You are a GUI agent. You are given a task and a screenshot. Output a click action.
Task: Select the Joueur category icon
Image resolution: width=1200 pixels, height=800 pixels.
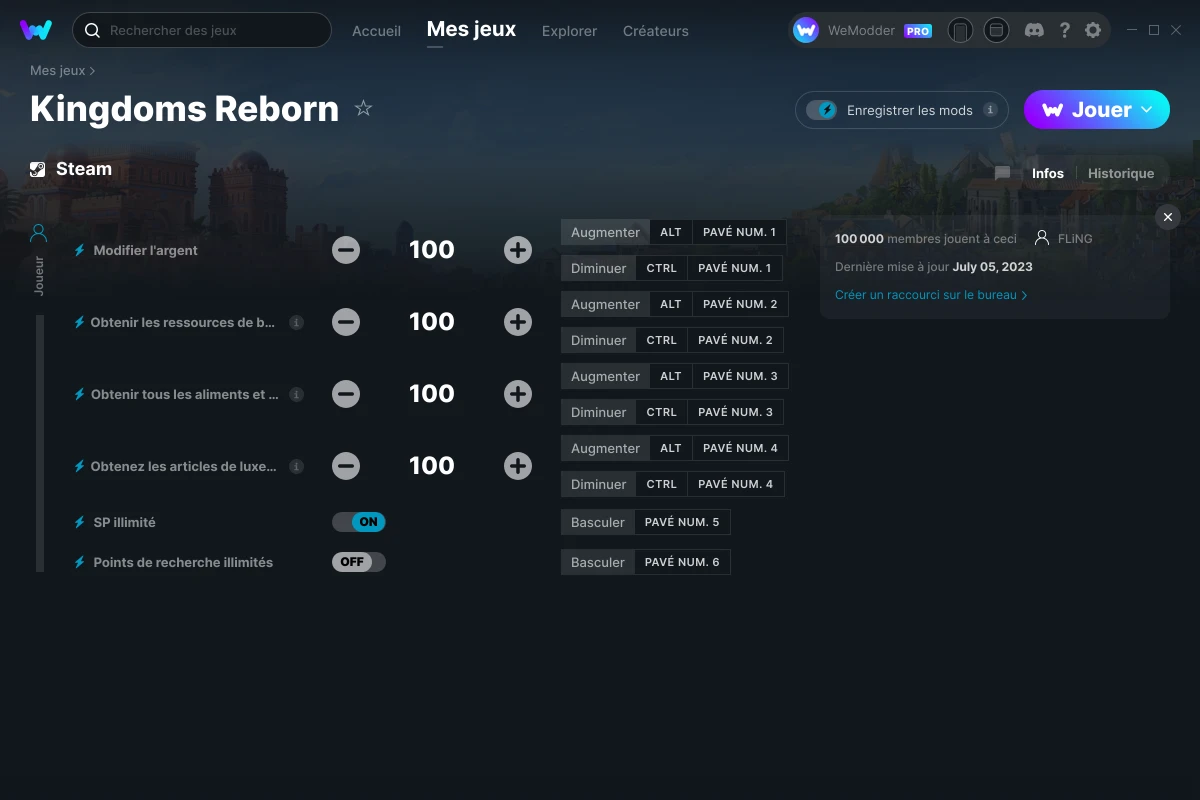click(x=39, y=233)
